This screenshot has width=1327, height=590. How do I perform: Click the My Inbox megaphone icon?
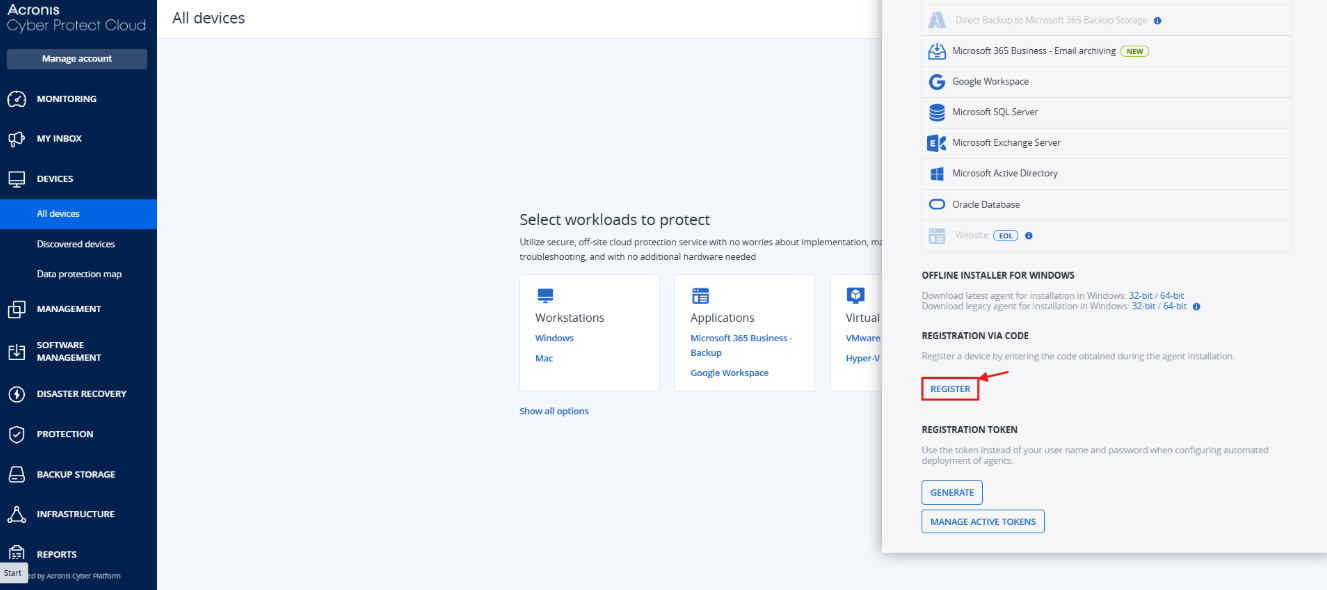click(16, 139)
